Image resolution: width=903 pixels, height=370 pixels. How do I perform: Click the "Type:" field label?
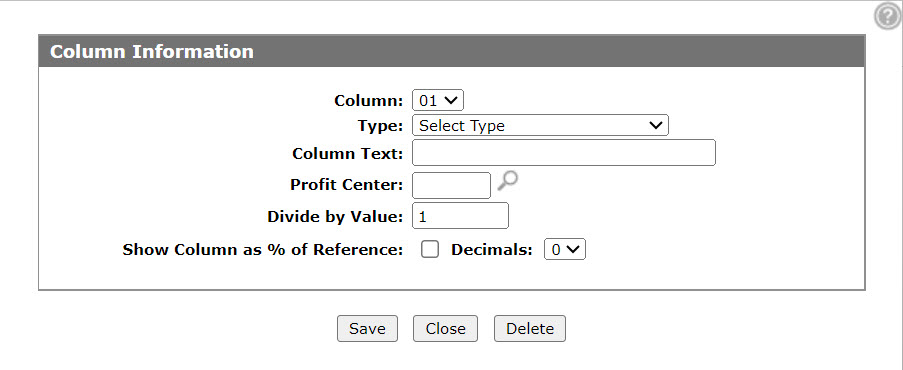click(381, 126)
